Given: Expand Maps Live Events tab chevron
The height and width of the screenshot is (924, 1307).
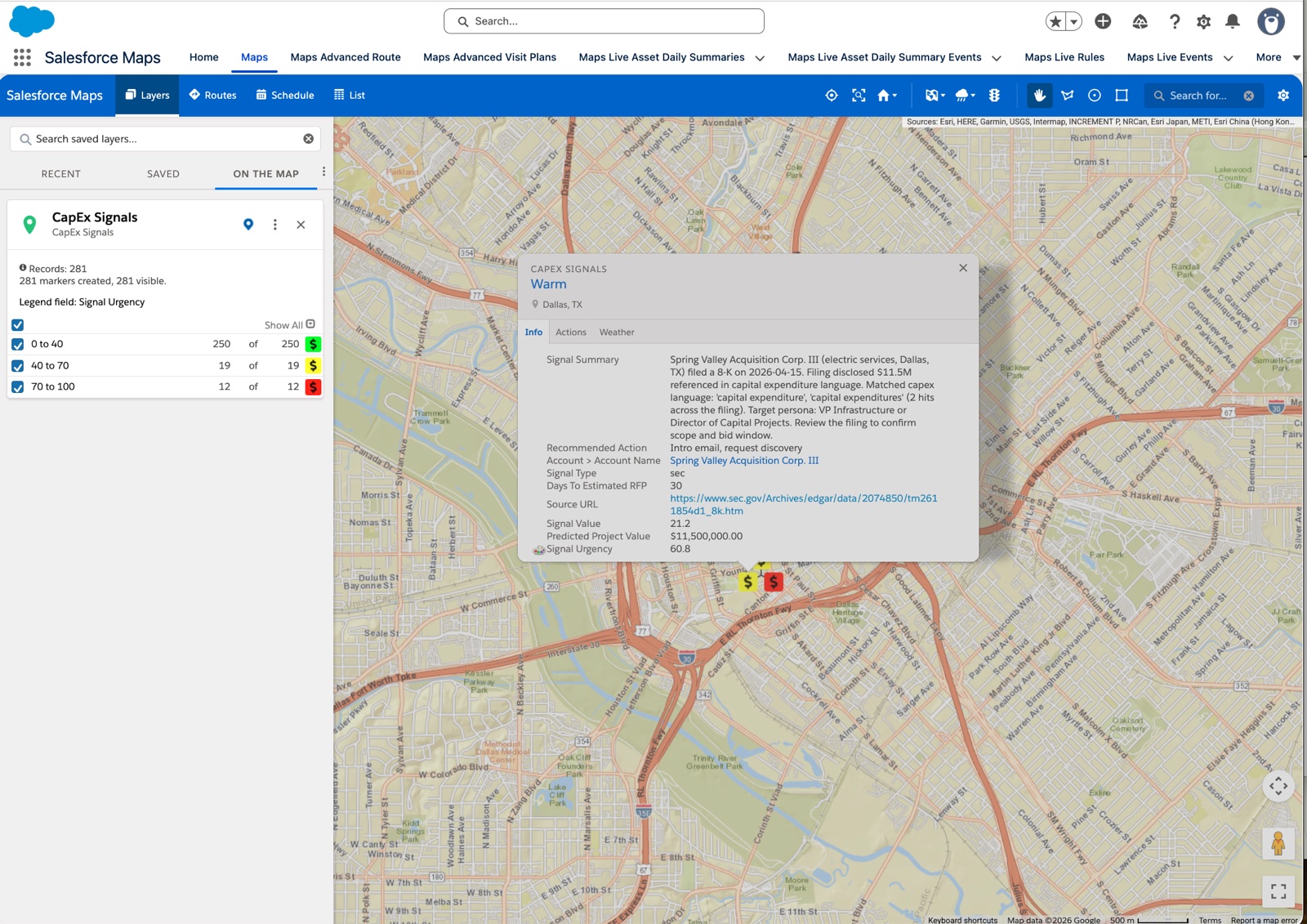Looking at the screenshot, I should pyautogui.click(x=1228, y=58).
